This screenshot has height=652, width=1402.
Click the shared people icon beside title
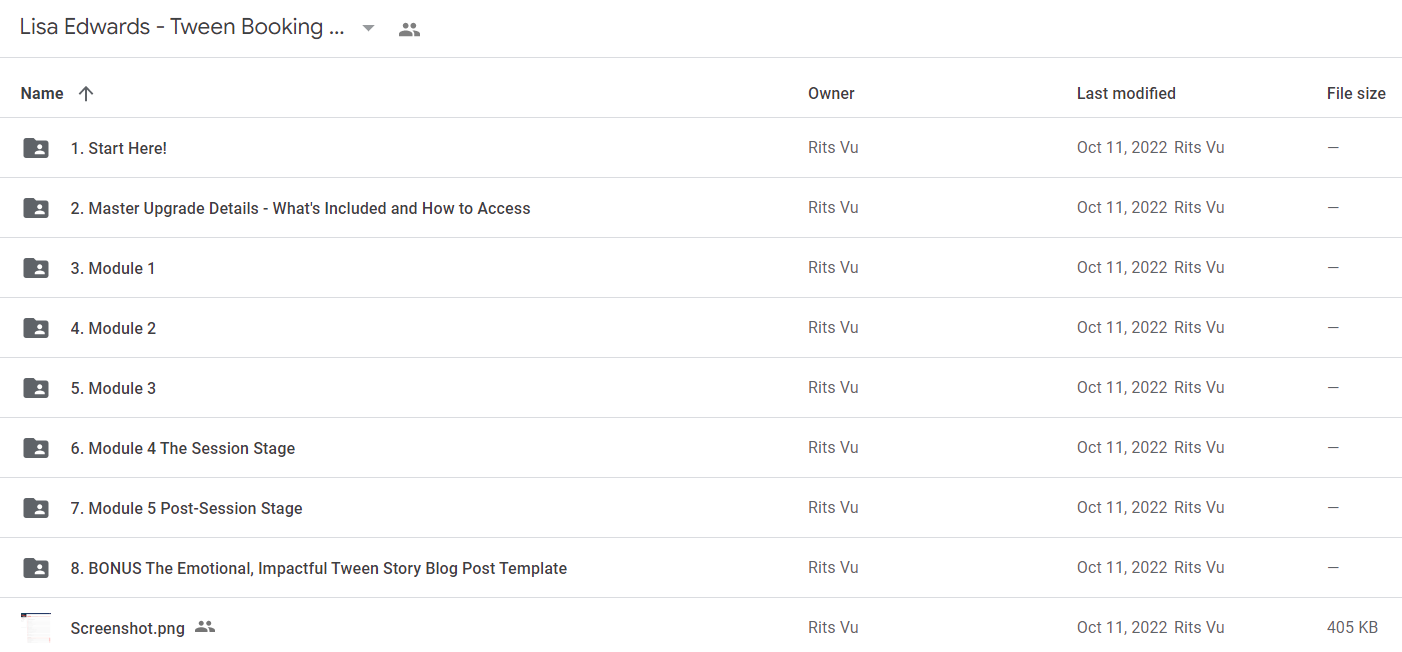[409, 29]
